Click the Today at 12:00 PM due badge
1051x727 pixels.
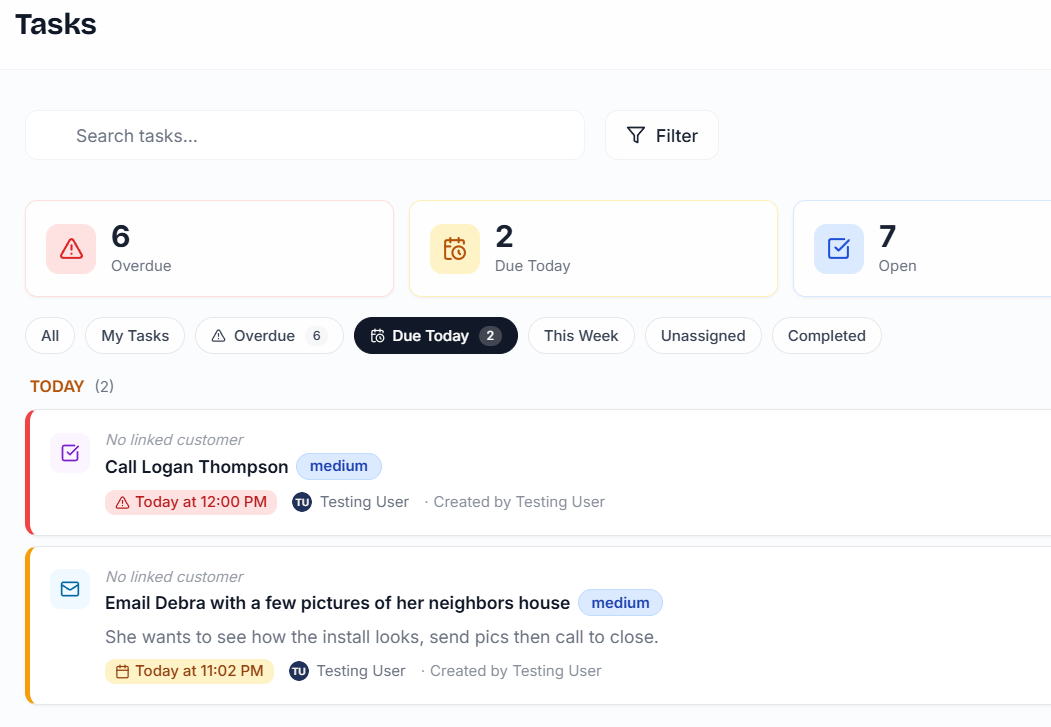pos(191,502)
